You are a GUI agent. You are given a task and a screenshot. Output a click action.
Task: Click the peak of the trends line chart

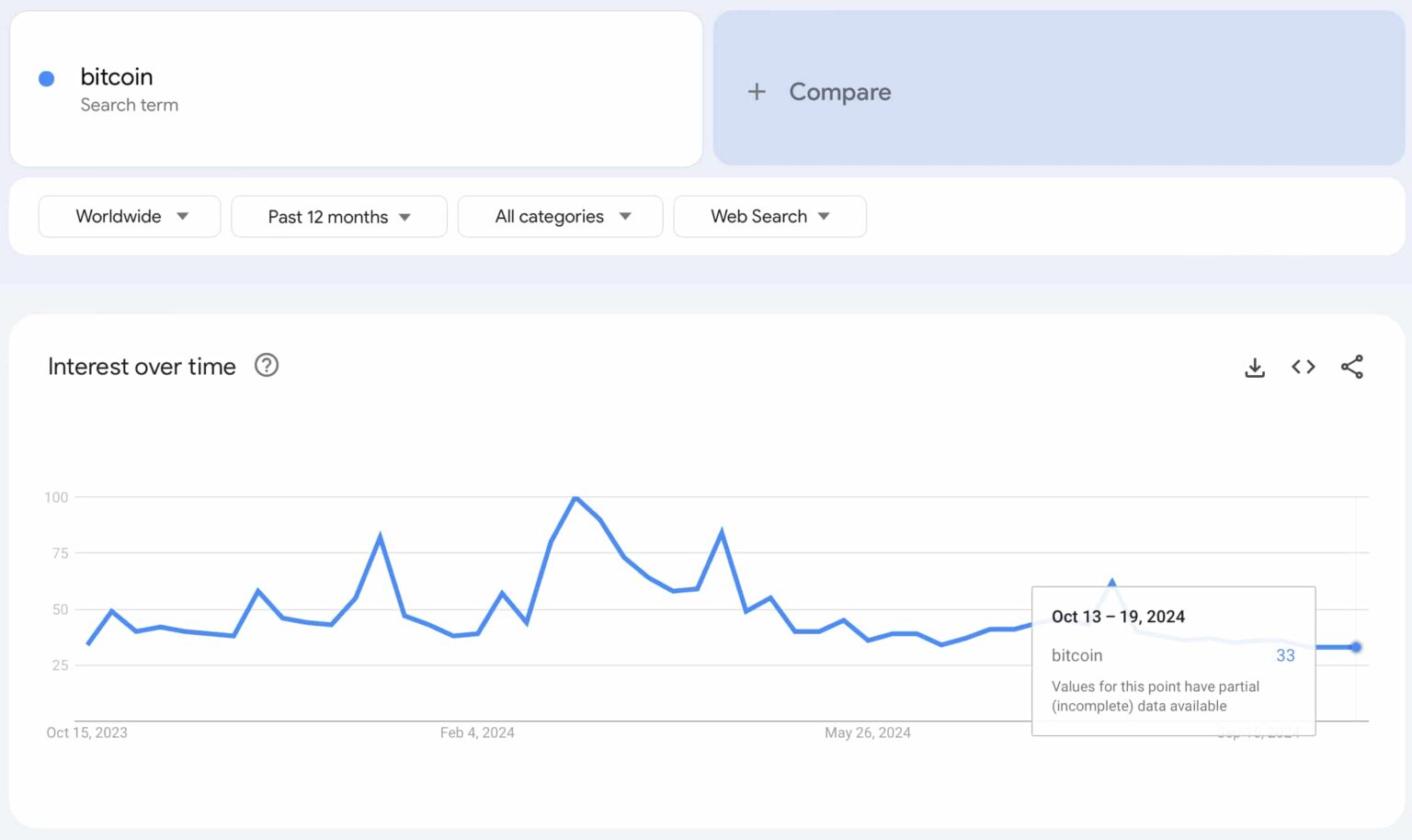tap(576, 497)
